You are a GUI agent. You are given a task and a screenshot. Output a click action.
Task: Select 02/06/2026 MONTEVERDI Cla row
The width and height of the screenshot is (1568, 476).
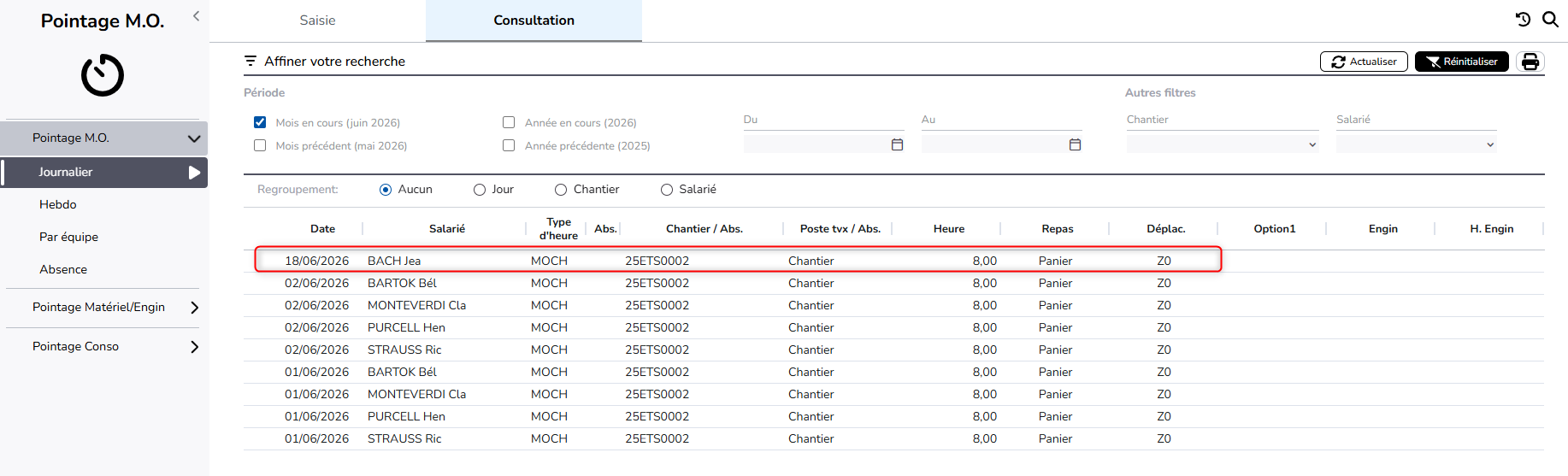coord(893,305)
